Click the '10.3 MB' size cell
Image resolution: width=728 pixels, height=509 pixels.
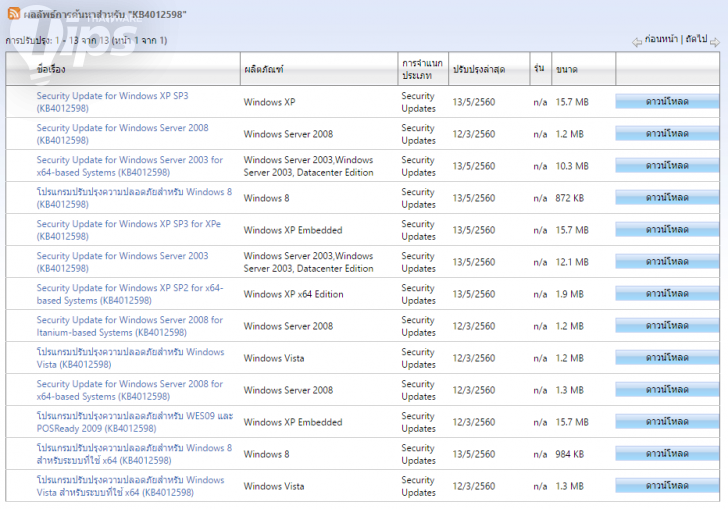point(572,166)
